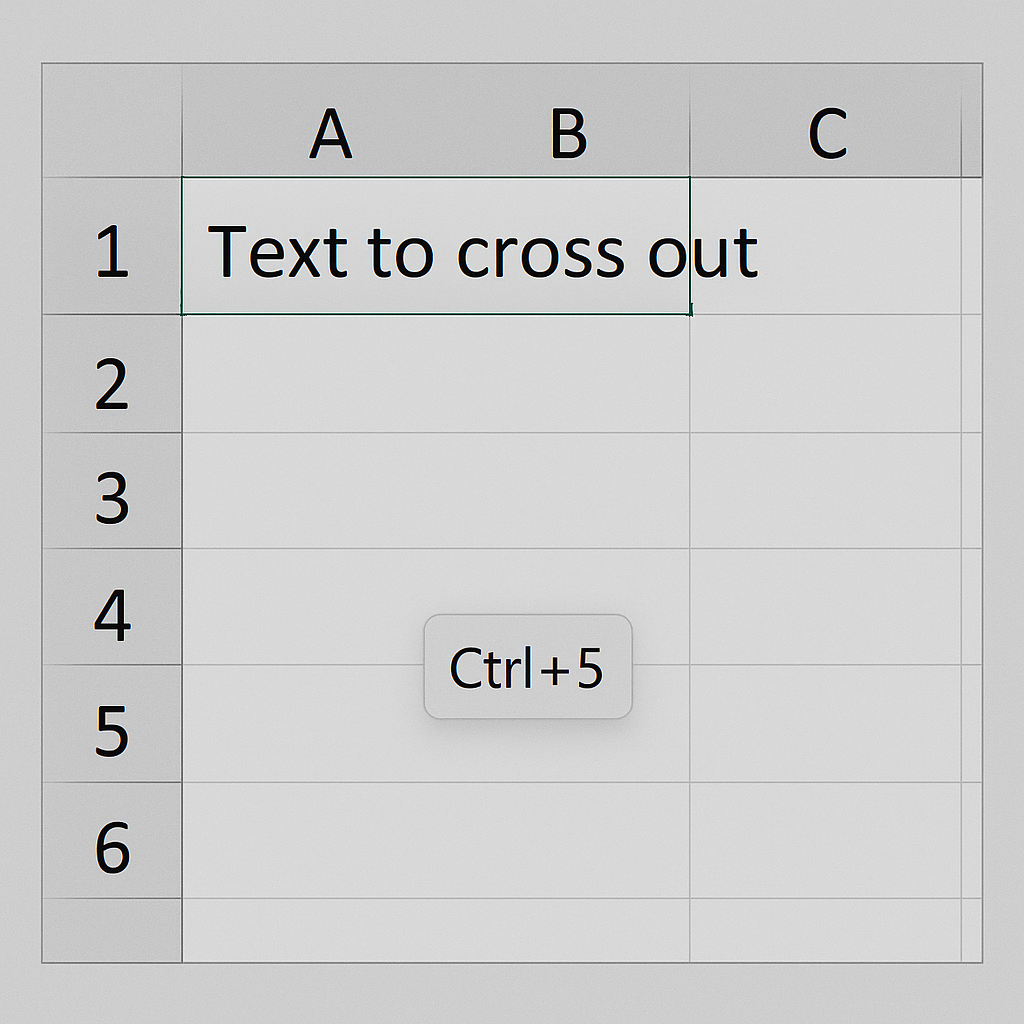
Task: Click the column B header
Action: [568, 133]
